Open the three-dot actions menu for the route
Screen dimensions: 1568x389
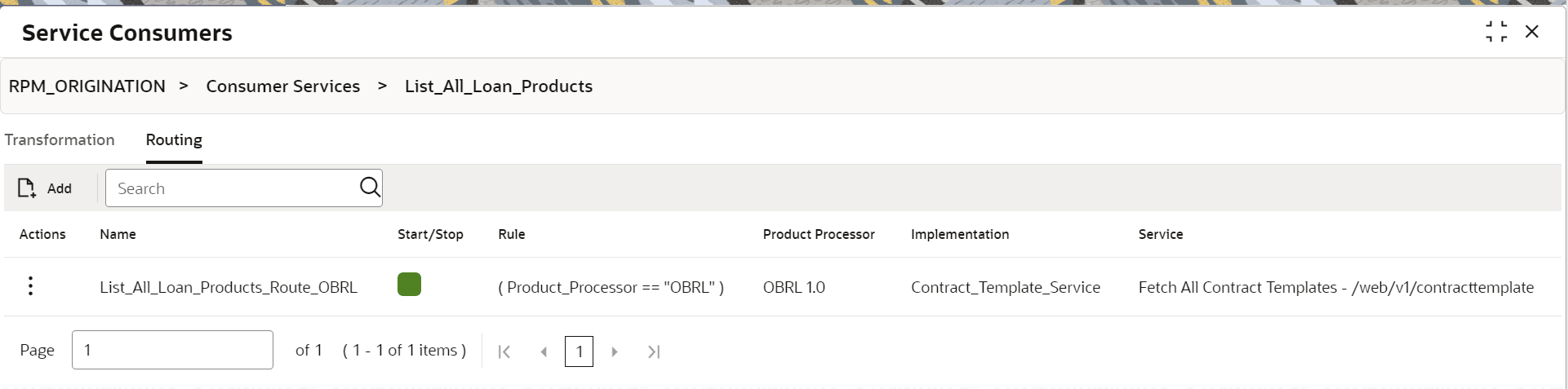30,286
